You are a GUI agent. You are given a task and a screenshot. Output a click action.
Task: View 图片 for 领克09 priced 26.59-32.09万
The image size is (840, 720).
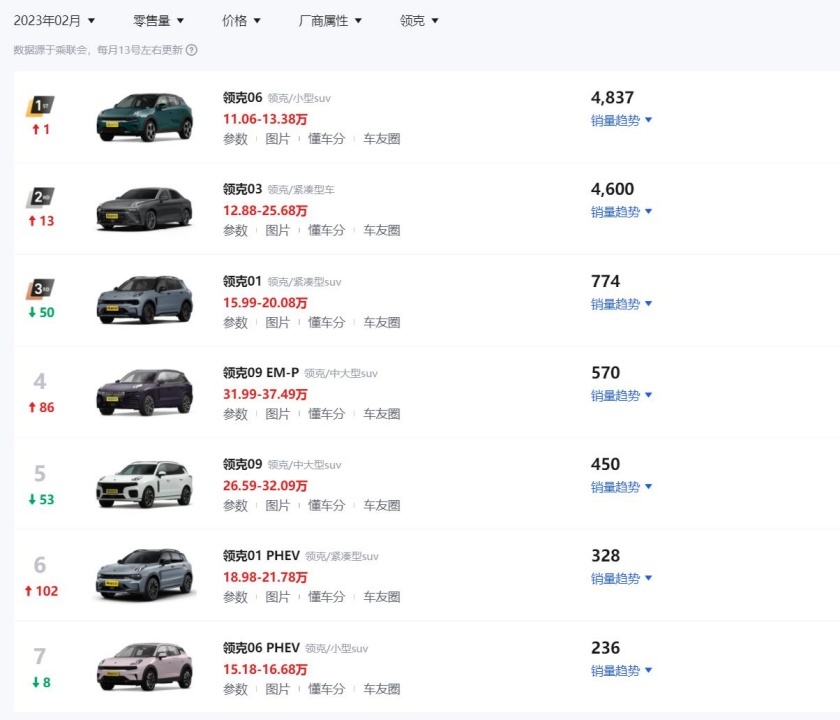(x=278, y=506)
